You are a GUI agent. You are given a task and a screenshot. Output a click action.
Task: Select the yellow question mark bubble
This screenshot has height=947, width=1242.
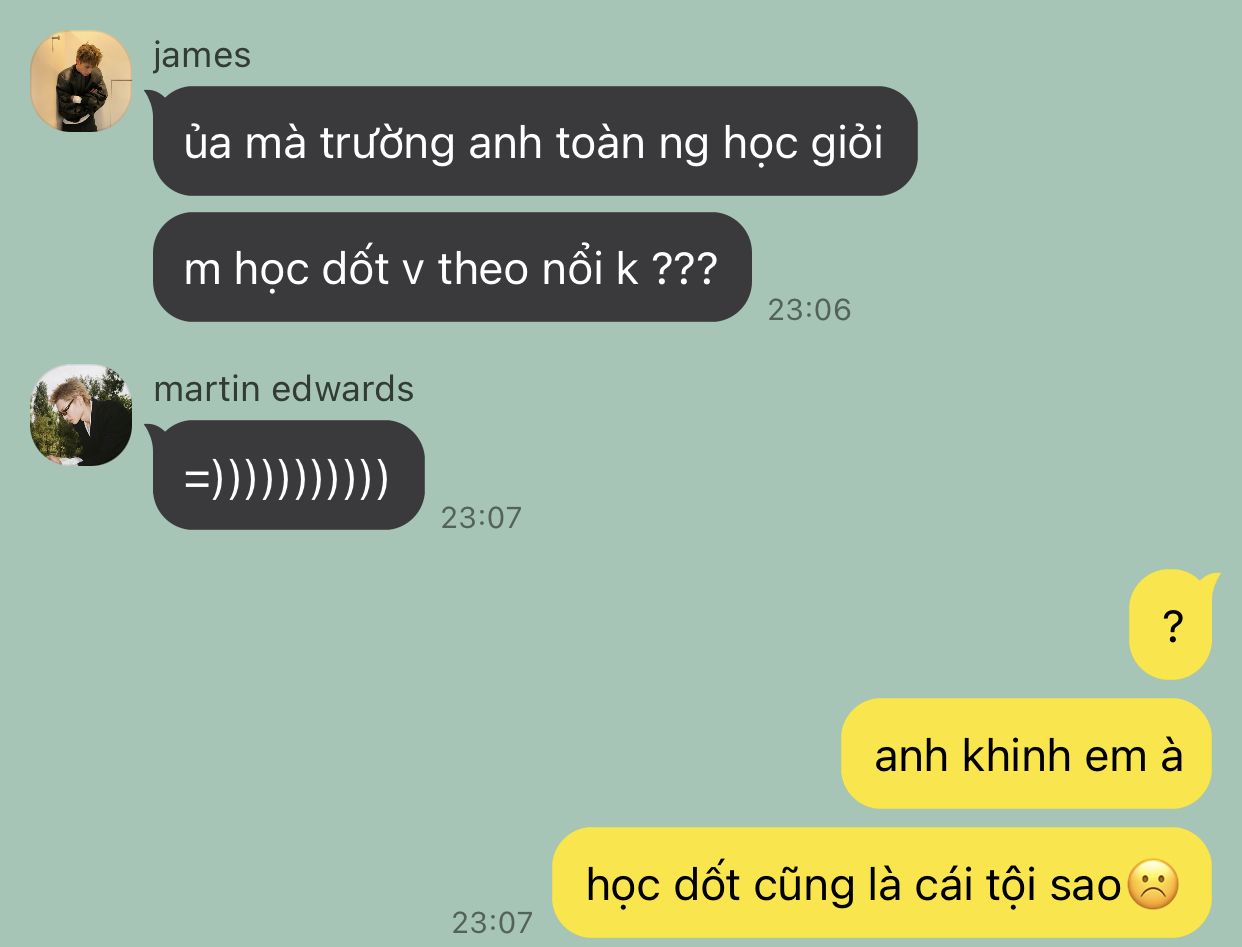pyautogui.click(x=1171, y=625)
